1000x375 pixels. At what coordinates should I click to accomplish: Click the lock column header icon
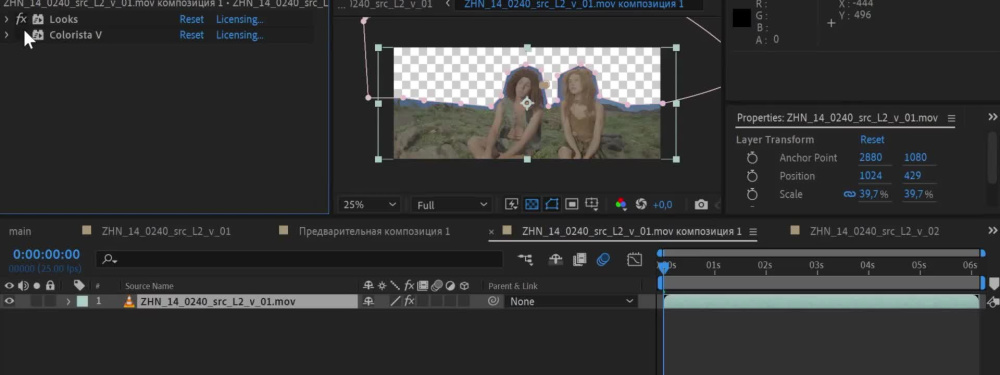pos(50,286)
